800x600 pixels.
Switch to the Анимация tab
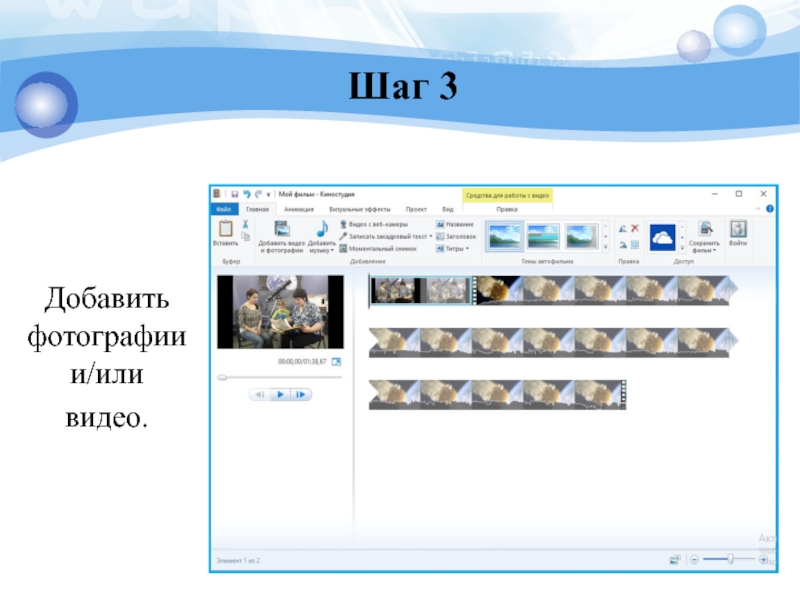click(299, 209)
